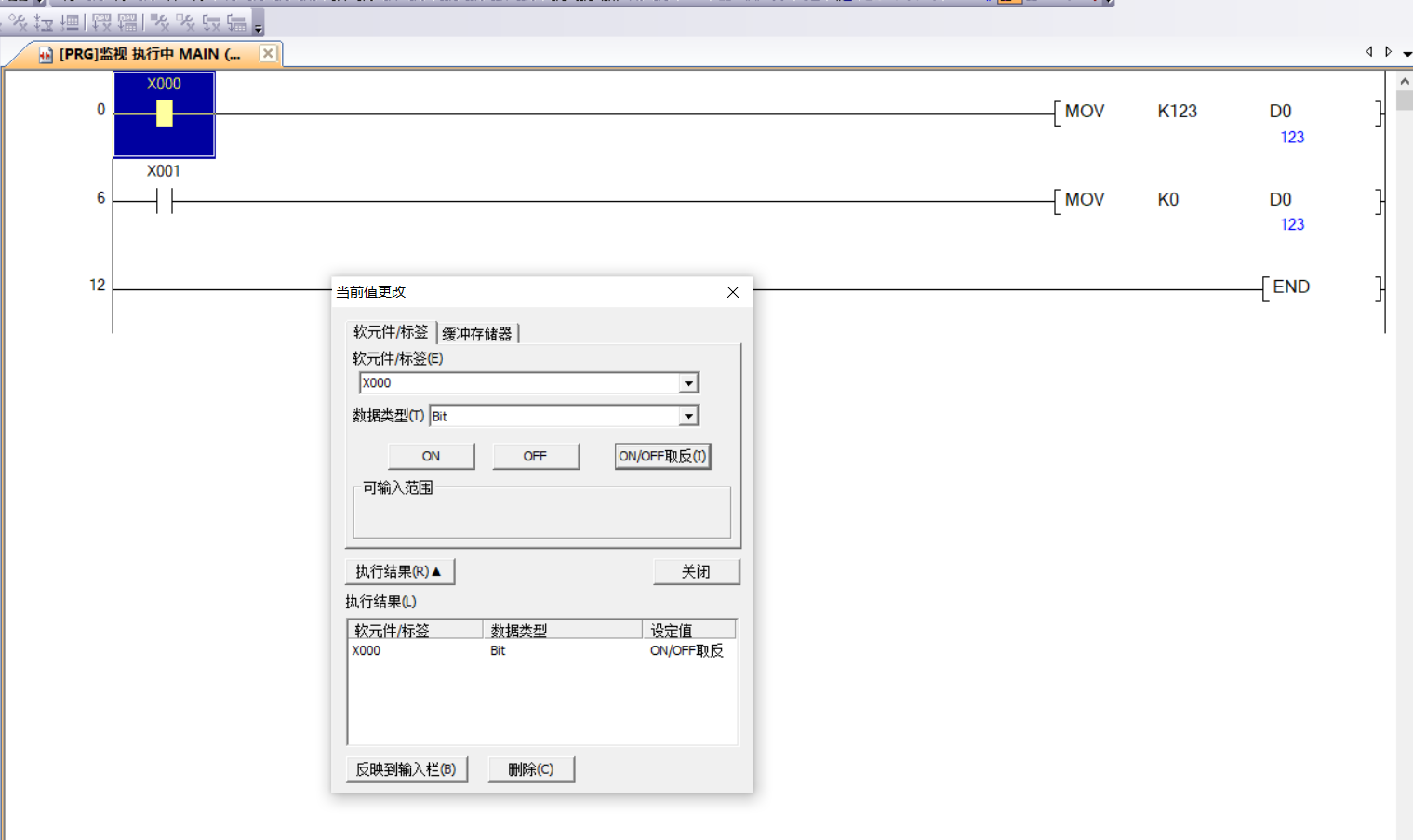The height and width of the screenshot is (840, 1413).
Task: Force the device OFF
Action: pyautogui.click(x=535, y=456)
